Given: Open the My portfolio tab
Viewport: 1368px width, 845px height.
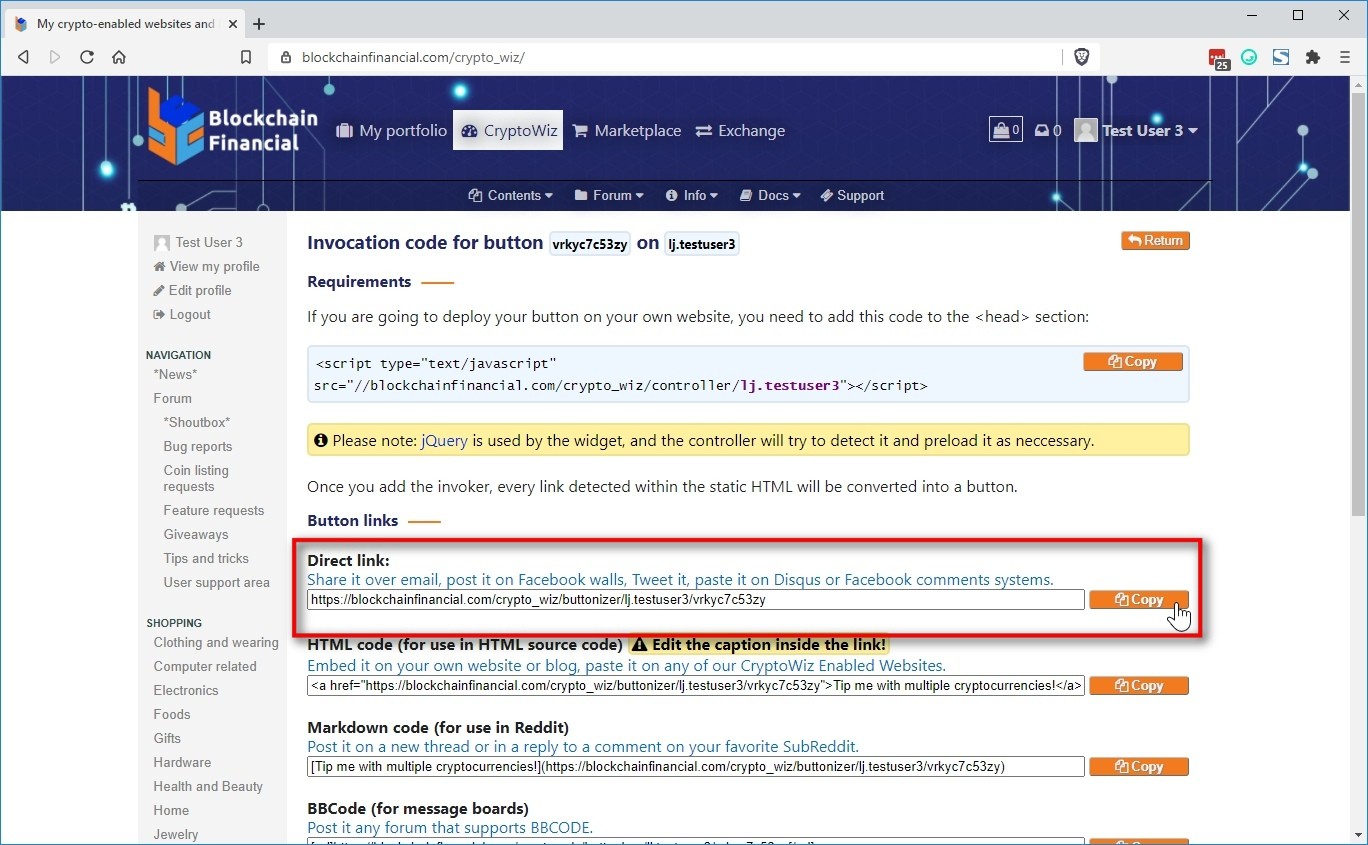Looking at the screenshot, I should 392,130.
